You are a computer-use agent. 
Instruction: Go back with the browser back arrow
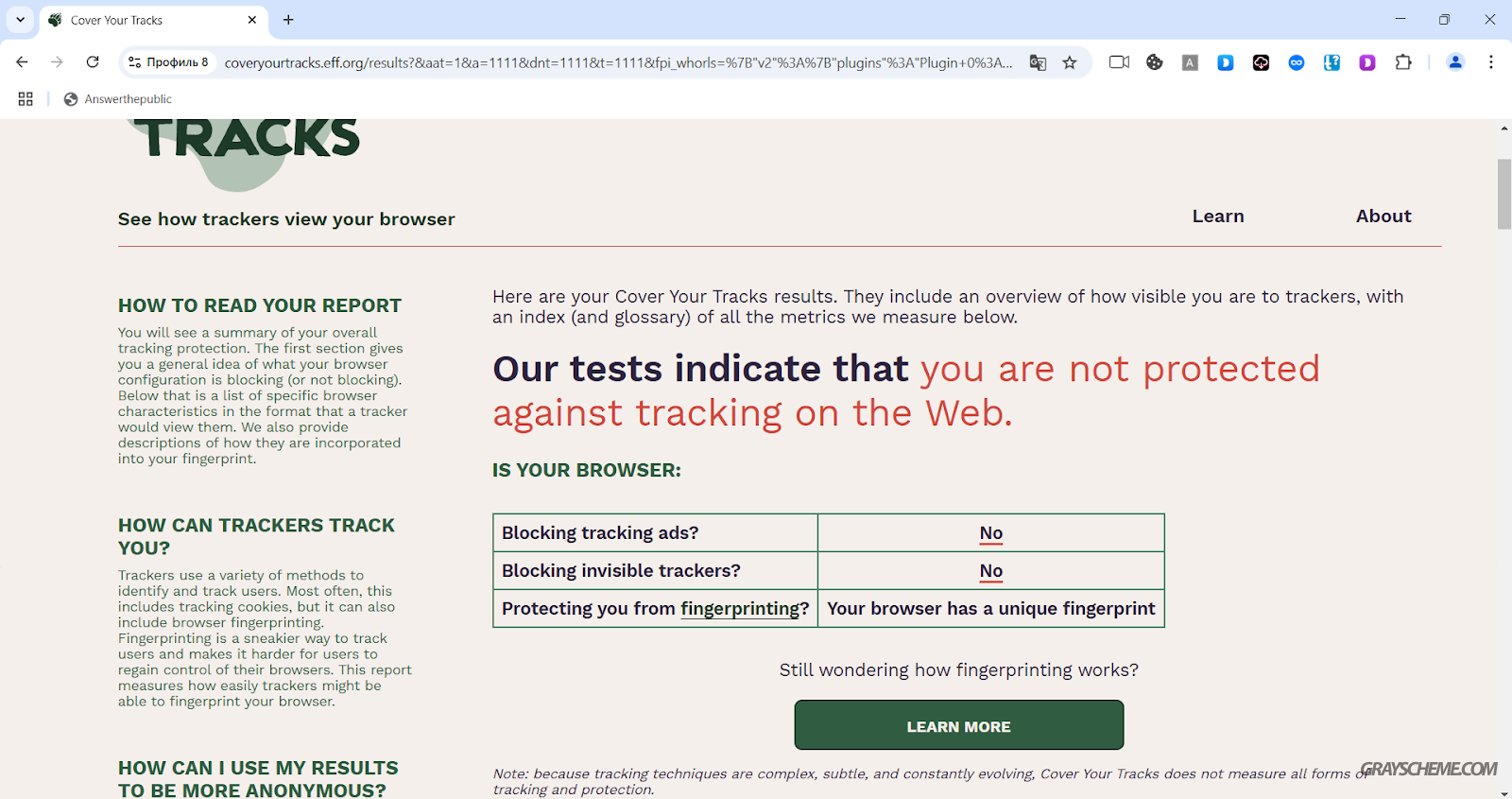pyautogui.click(x=22, y=62)
